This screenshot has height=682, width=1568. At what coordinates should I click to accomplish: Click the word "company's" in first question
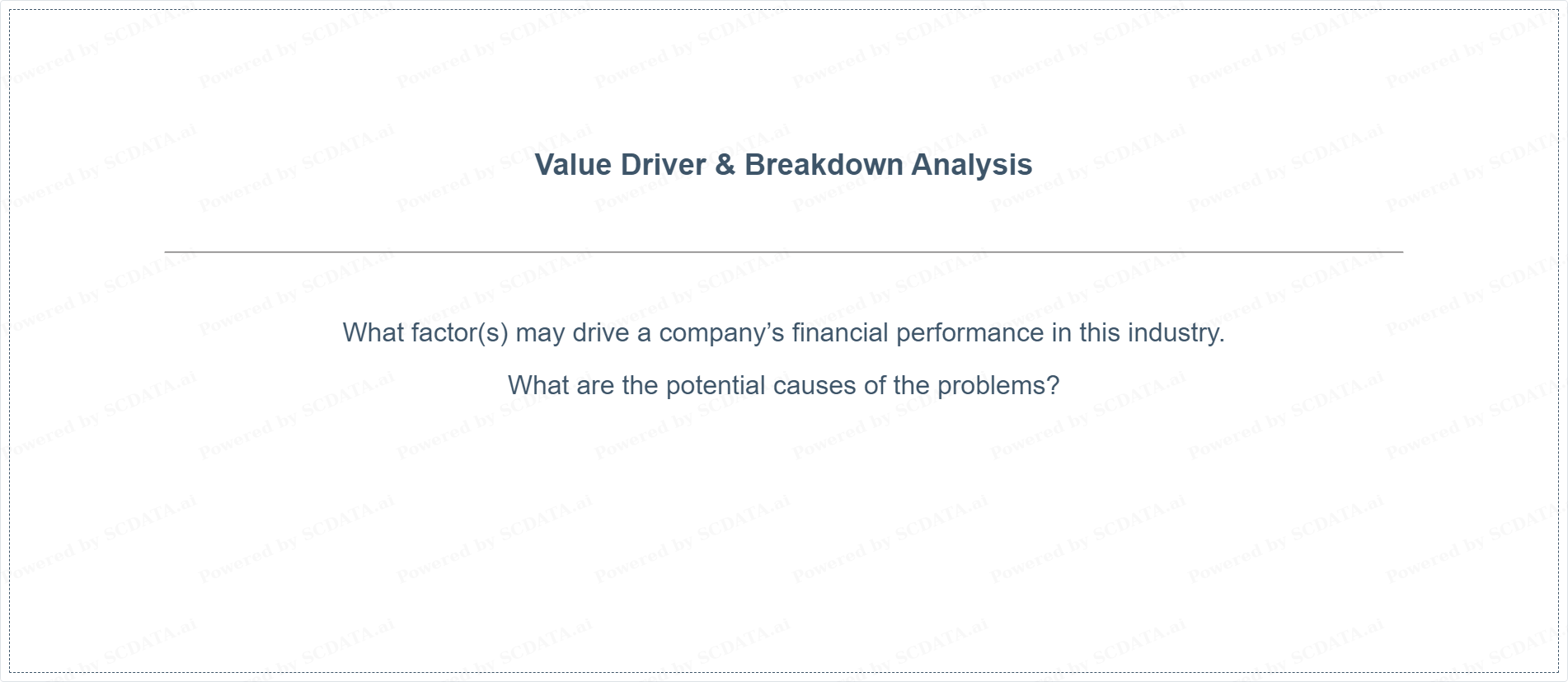tap(721, 333)
